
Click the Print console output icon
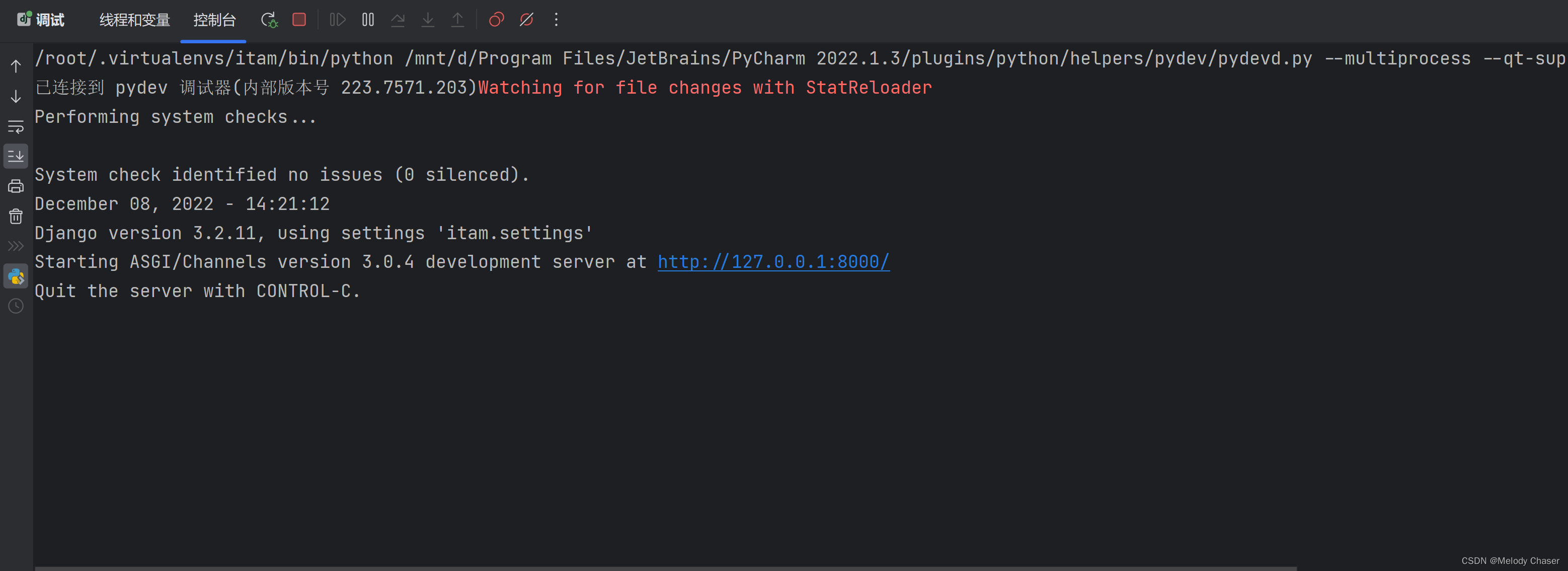coord(16,186)
